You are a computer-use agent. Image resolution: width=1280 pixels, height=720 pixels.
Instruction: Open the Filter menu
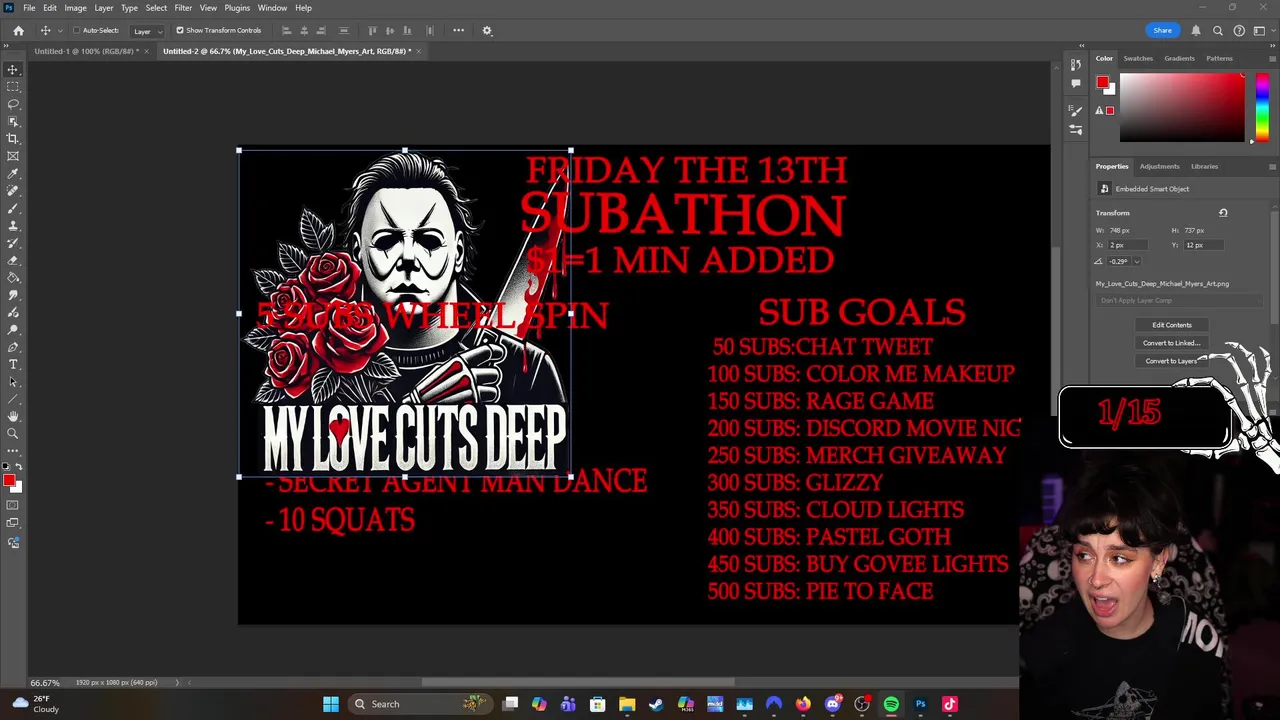pyautogui.click(x=183, y=8)
